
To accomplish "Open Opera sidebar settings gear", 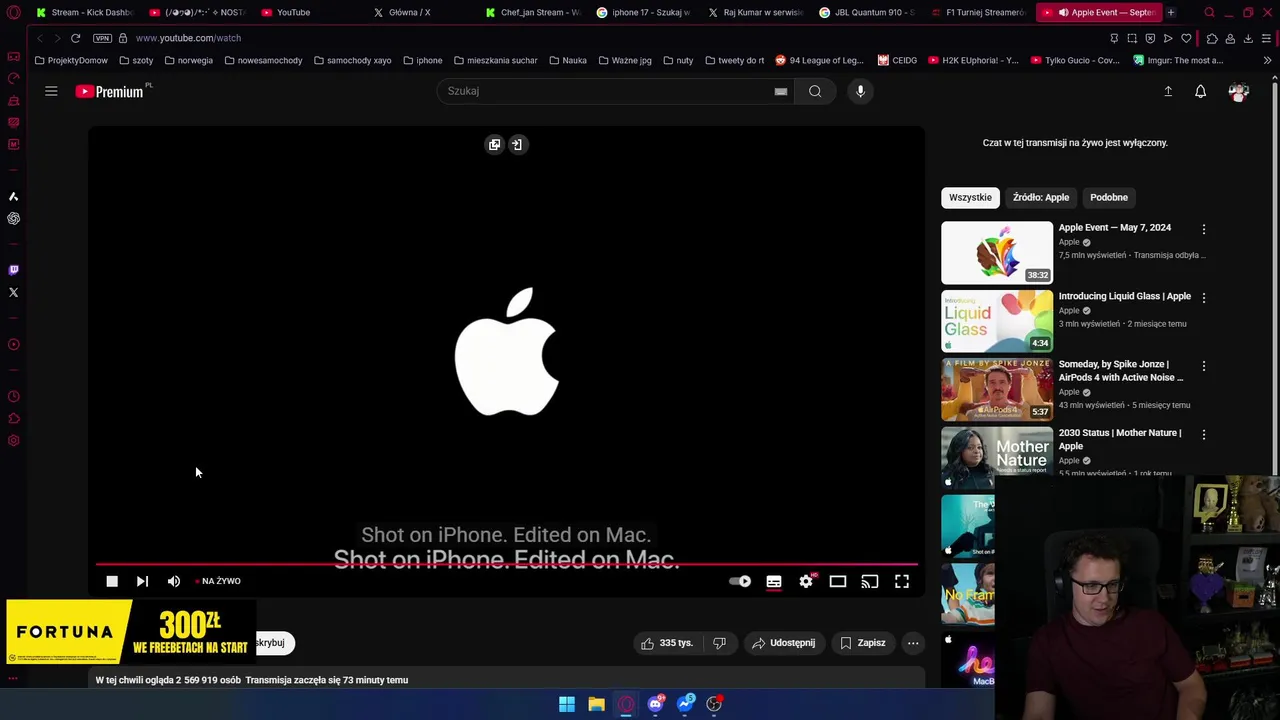I will (13, 441).
